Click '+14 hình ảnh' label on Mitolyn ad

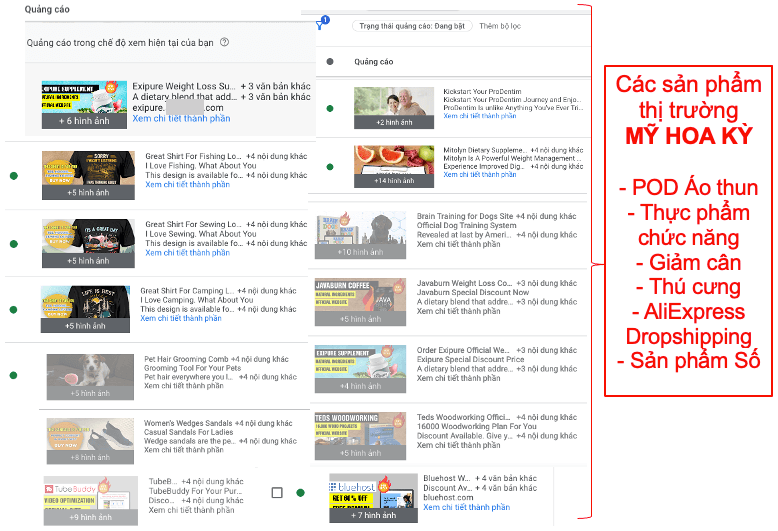[x=394, y=181]
